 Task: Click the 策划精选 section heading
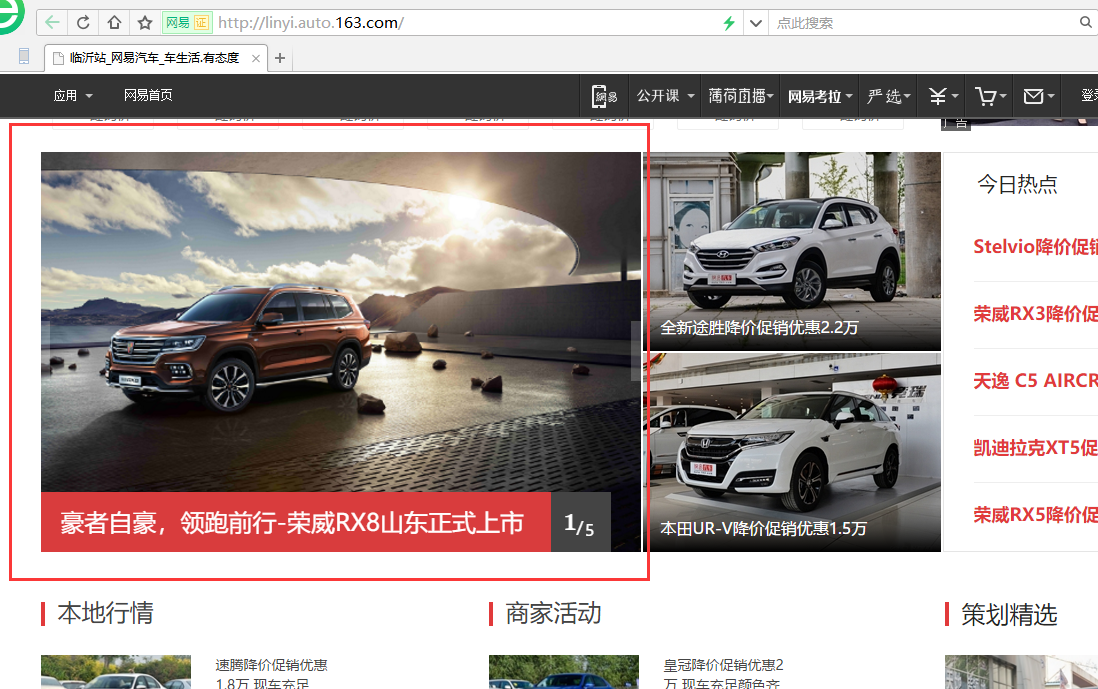click(1009, 615)
